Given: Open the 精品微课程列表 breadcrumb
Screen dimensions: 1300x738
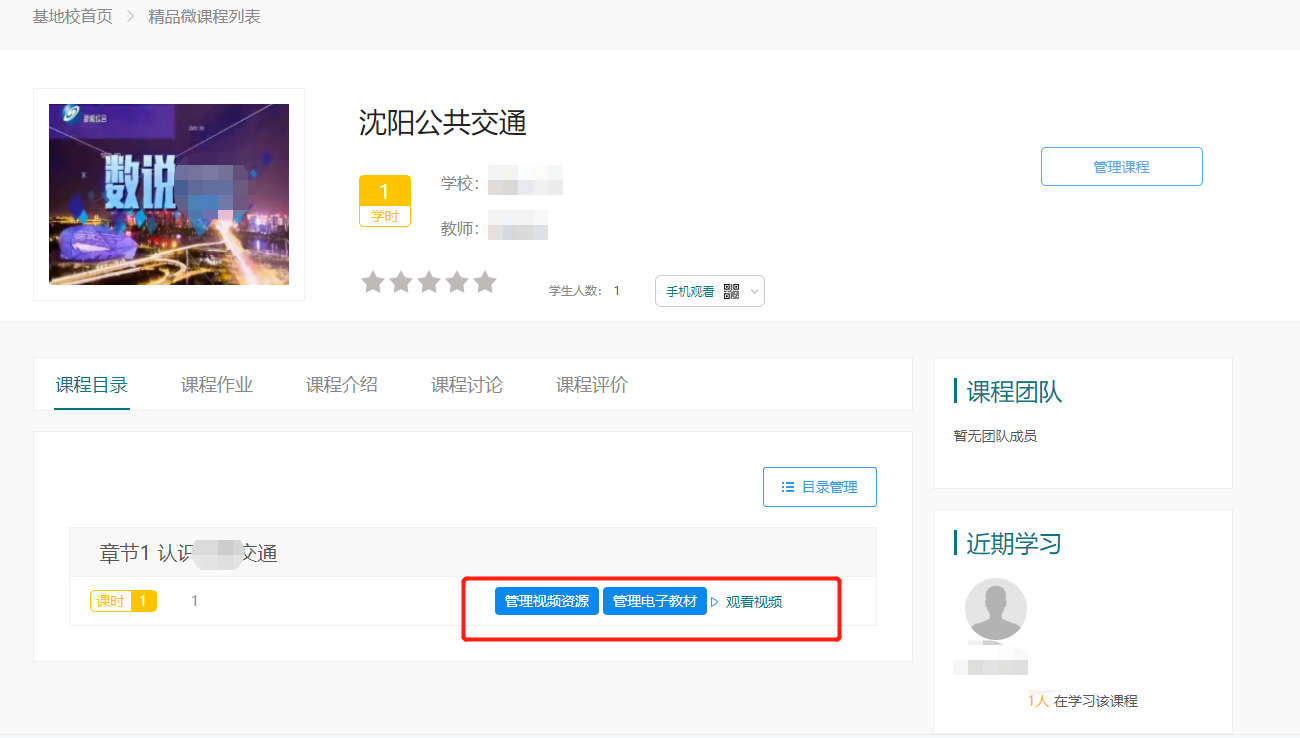Looking at the screenshot, I should pyautogui.click(x=204, y=17).
